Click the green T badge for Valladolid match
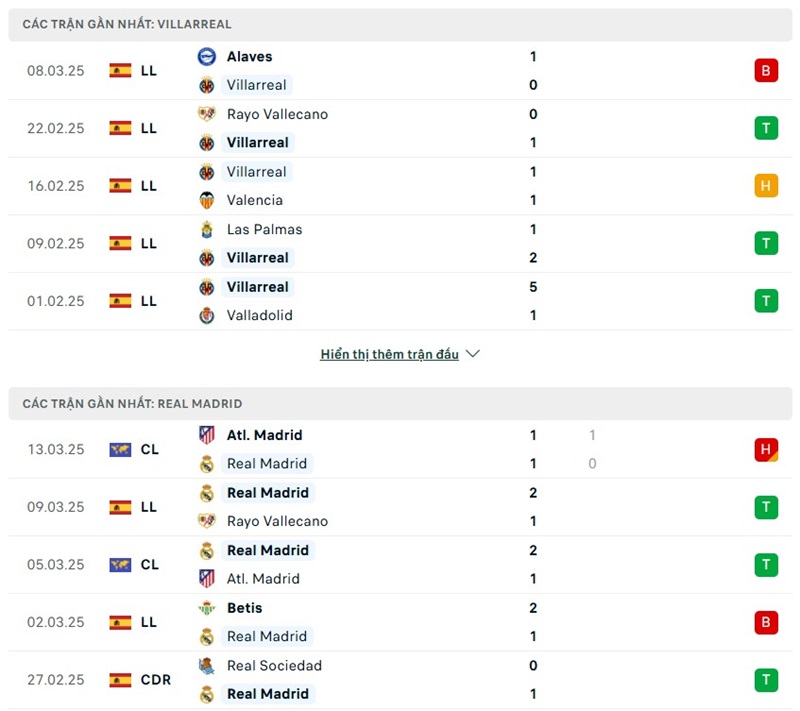The width and height of the screenshot is (800, 711). tap(766, 301)
